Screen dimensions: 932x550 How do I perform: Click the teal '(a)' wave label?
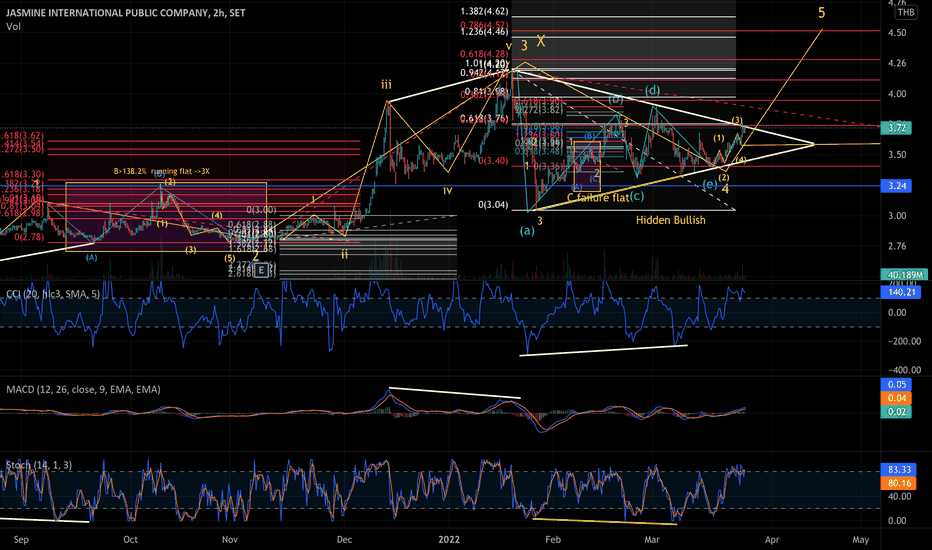527,231
